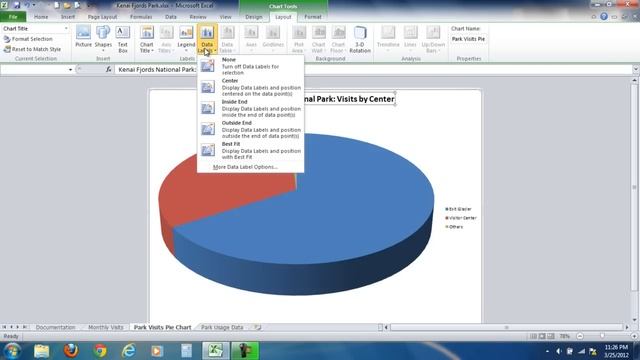Click the Excel taskbar button
The image size is (640, 360).
click(x=216, y=351)
